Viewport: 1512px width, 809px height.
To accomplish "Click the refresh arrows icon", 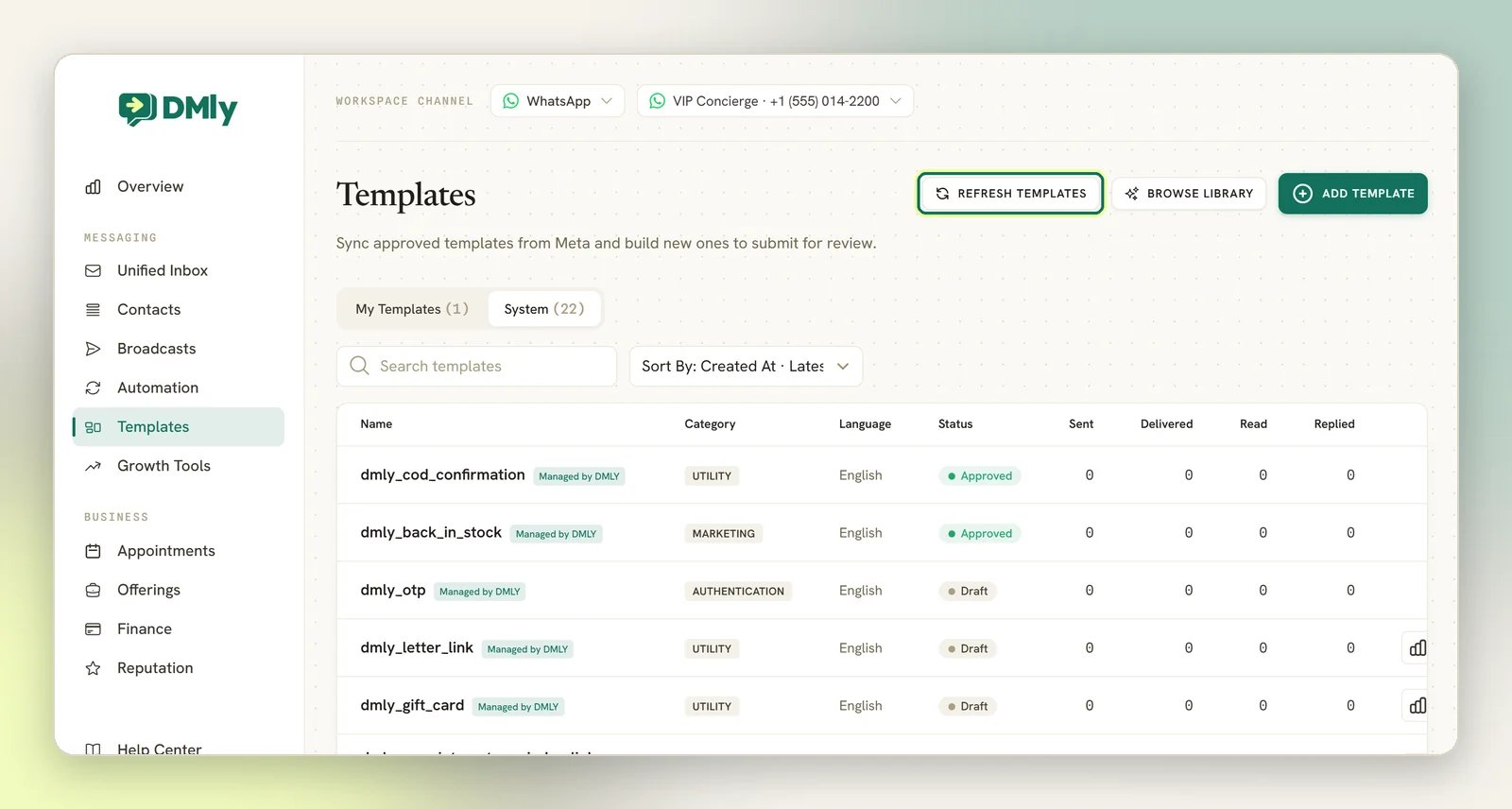I will coord(942,194).
